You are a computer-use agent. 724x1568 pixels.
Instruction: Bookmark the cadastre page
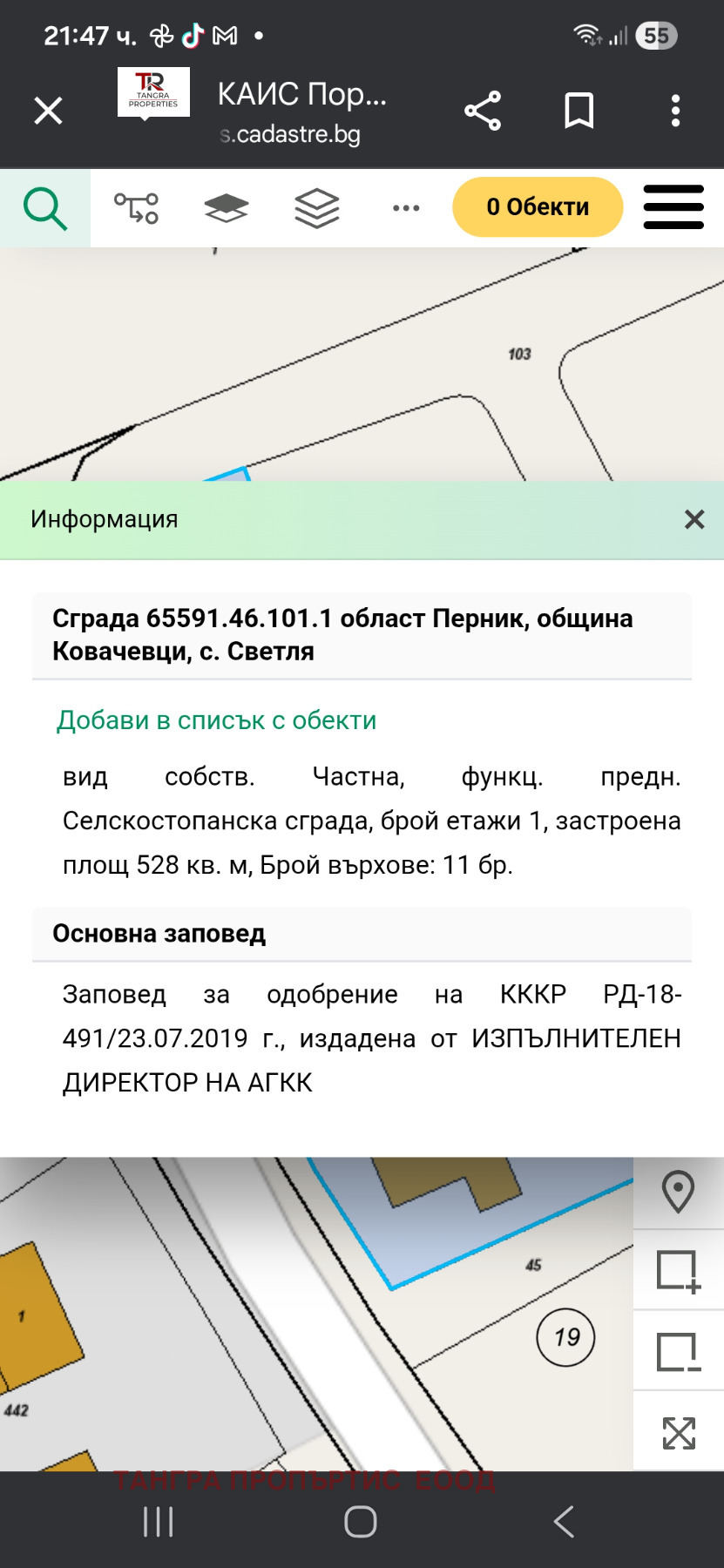579,112
